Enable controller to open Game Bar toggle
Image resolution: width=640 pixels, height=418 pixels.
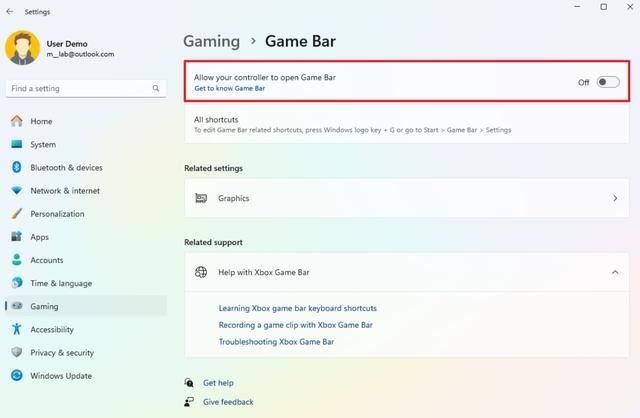tap(608, 82)
